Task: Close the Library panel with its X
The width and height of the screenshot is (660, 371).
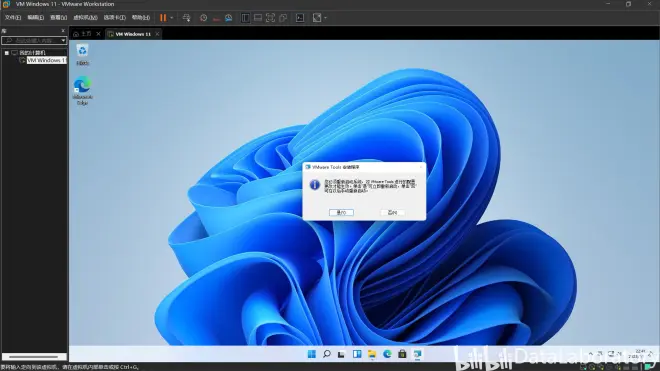Action: [x=63, y=31]
